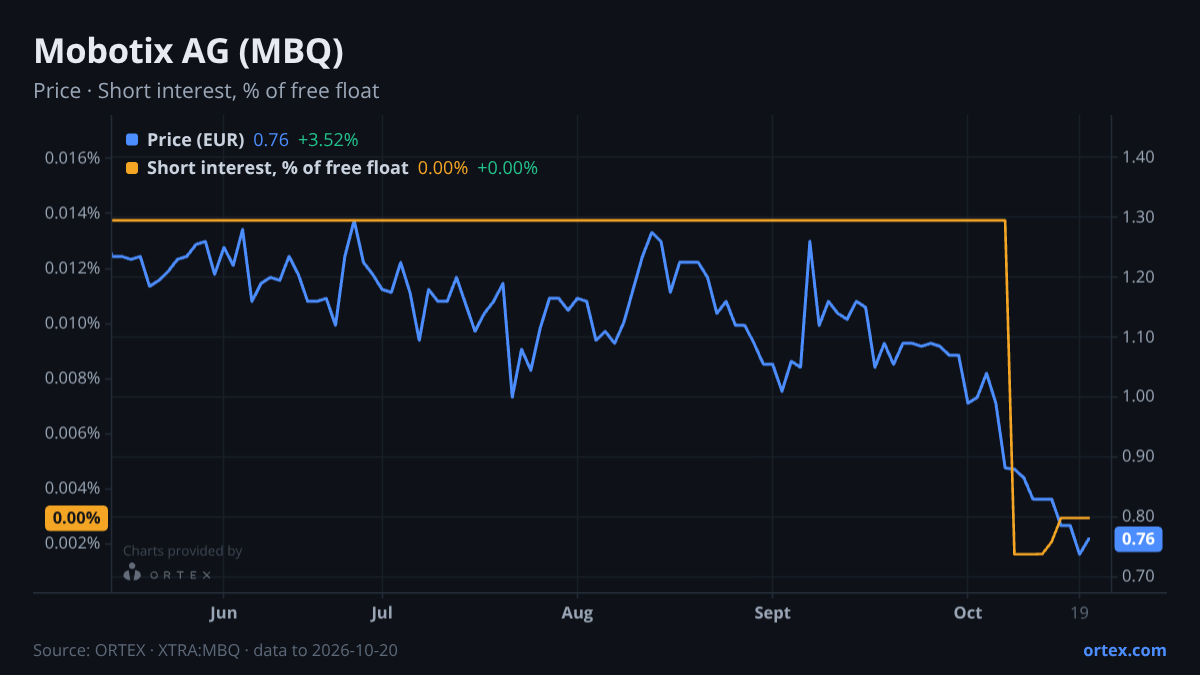The height and width of the screenshot is (675, 1200).
Task: Click the 1.10 right axis label
Action: click(x=1139, y=337)
